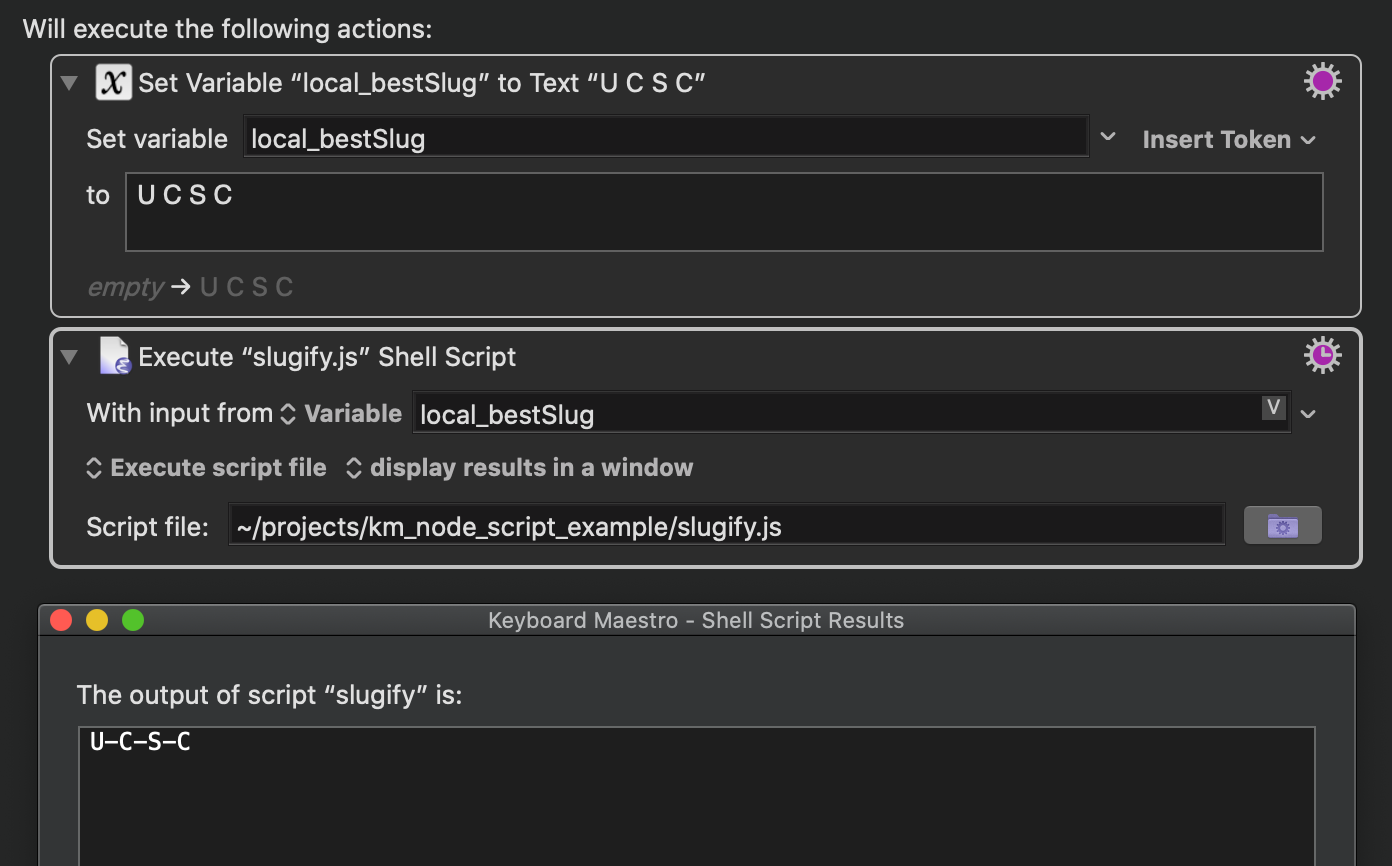The height and width of the screenshot is (866, 1392).
Task: Click the "to" text area containing U C S C
Action: point(724,212)
